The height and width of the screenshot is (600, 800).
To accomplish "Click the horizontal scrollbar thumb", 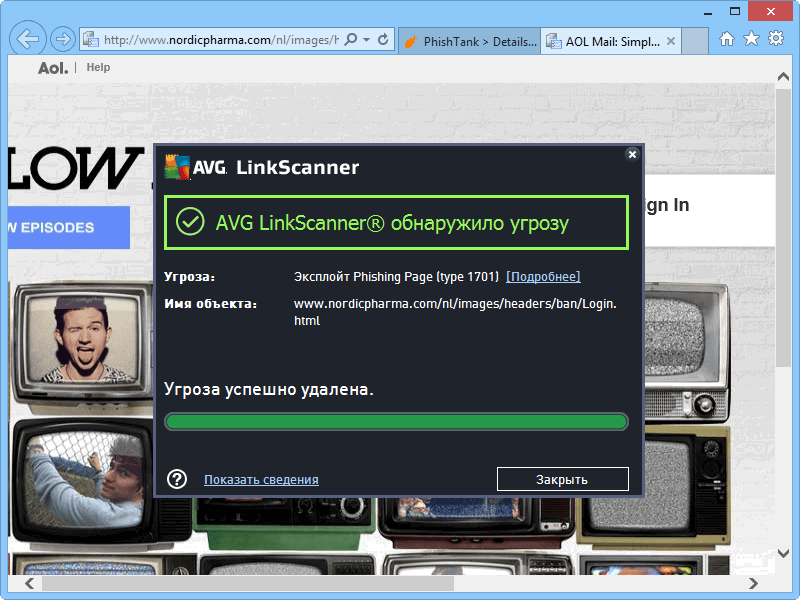I will (247, 583).
